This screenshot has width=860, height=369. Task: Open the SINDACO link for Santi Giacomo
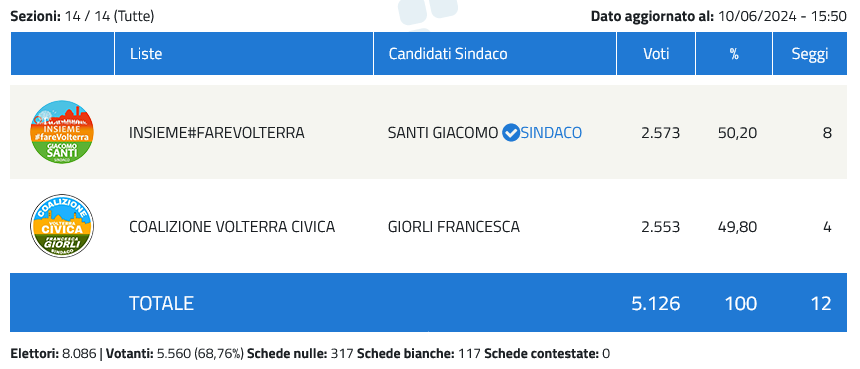[x=551, y=133]
